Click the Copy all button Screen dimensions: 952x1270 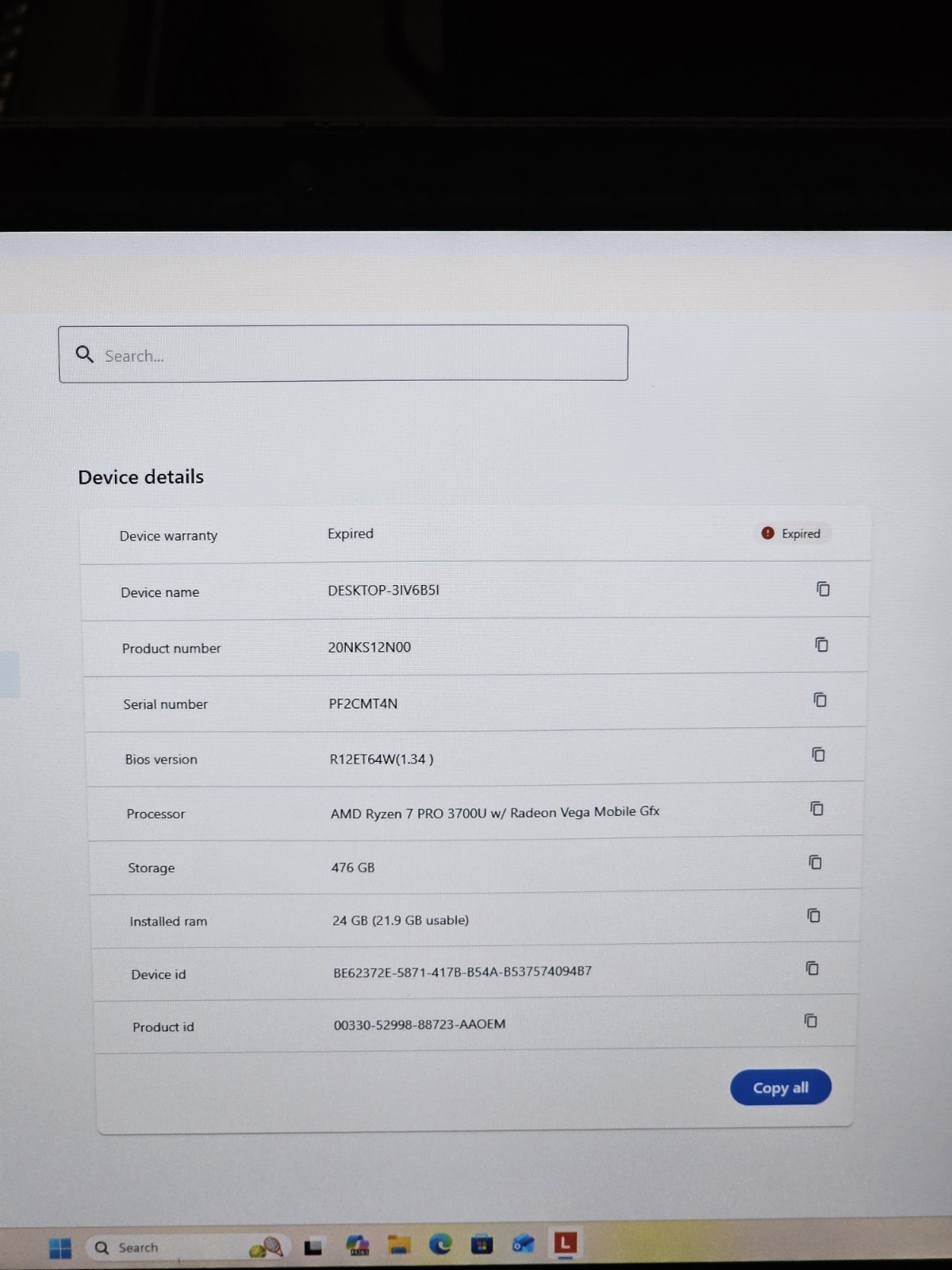[x=781, y=1087]
